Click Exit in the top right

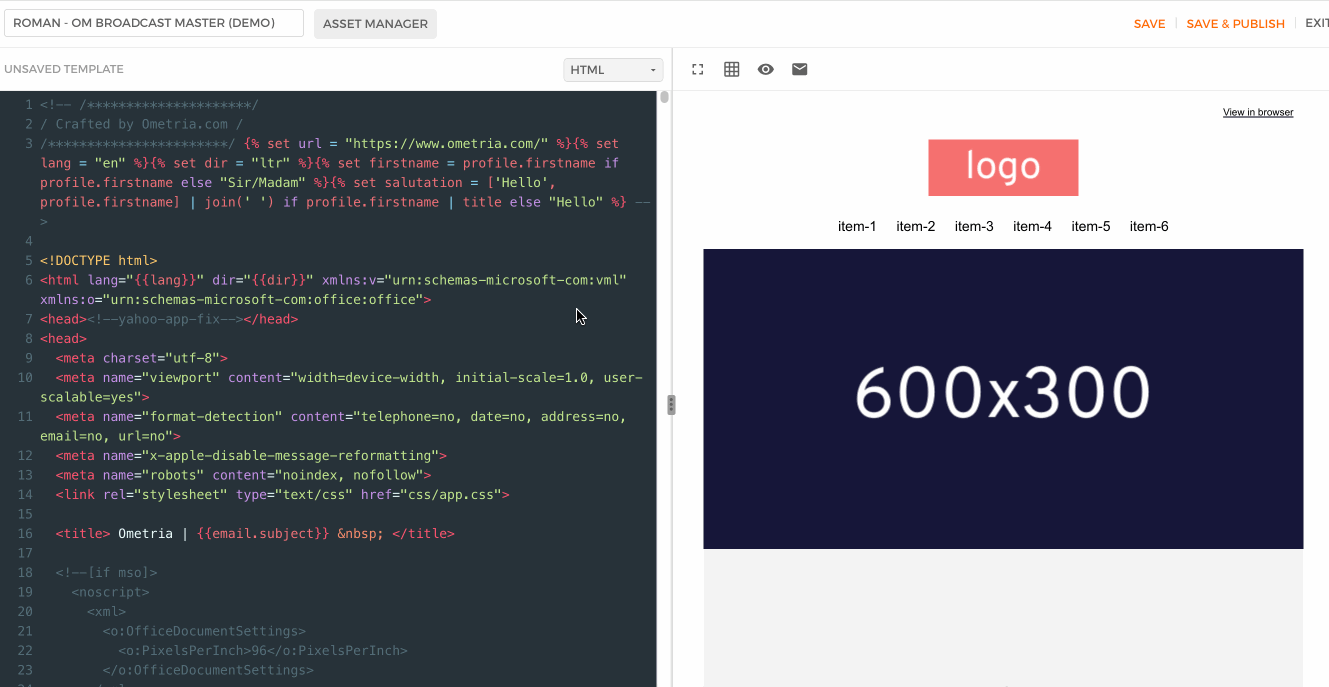[1316, 23]
